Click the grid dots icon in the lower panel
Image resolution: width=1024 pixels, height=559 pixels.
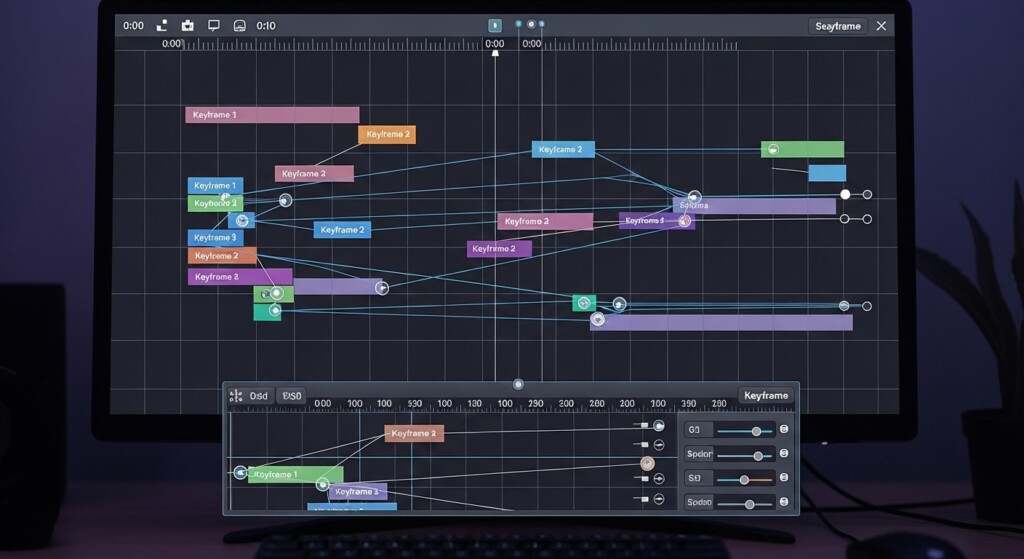coord(236,396)
